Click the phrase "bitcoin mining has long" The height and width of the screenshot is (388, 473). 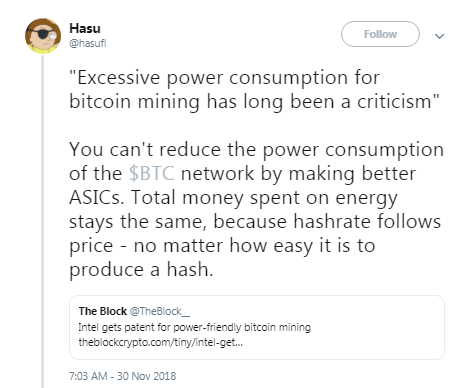point(176,101)
